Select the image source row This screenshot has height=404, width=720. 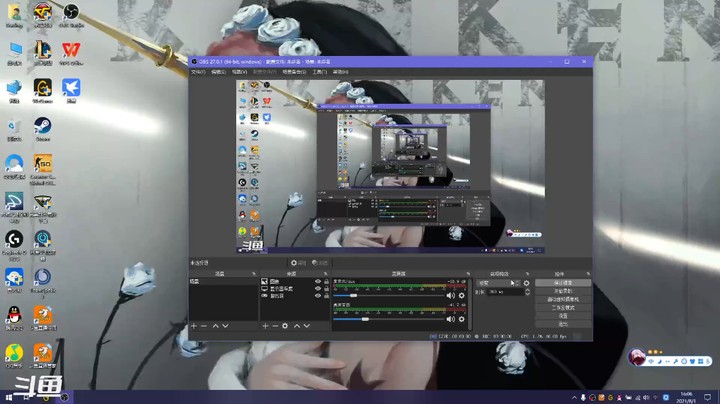(294, 281)
